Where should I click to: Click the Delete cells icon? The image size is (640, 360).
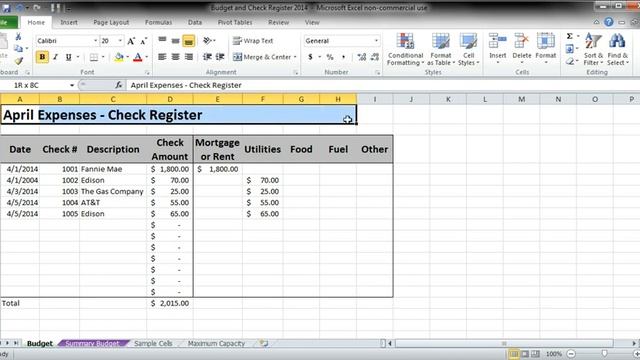click(522, 41)
